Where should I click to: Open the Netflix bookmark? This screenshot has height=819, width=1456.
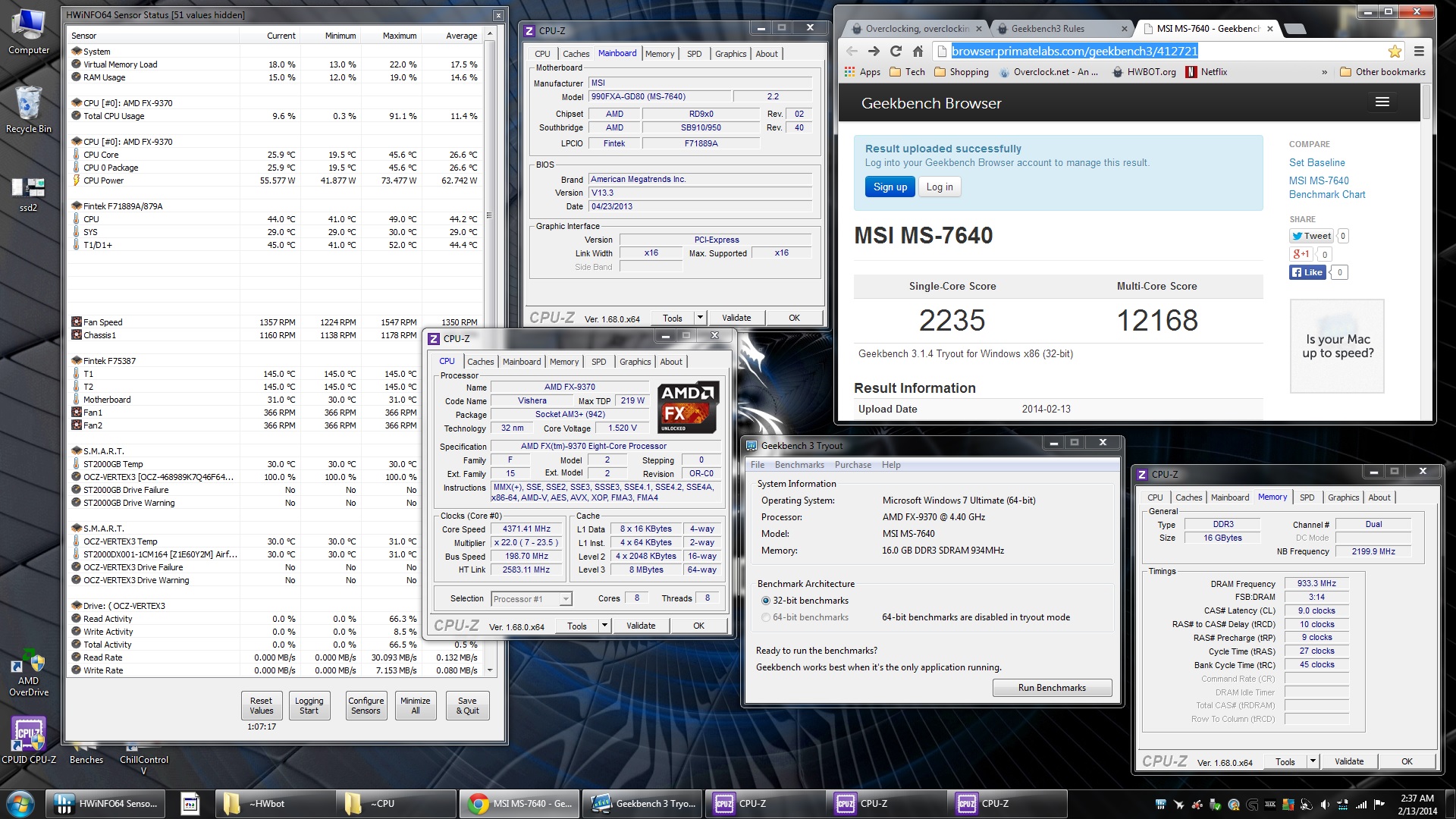(x=1207, y=72)
